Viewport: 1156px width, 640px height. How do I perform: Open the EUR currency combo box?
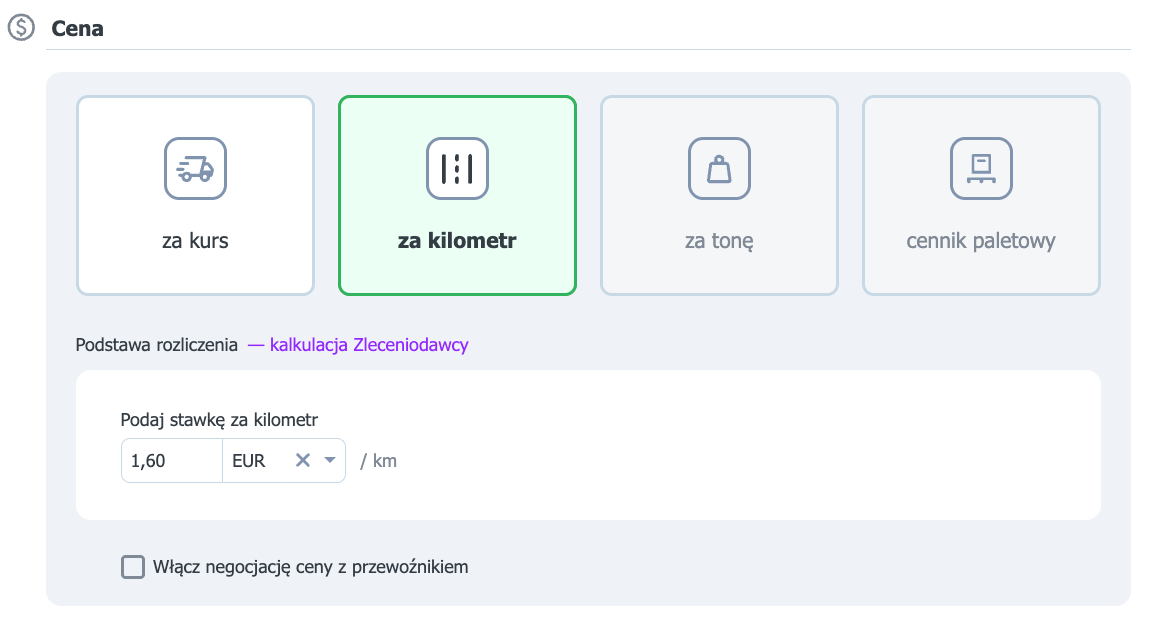click(x=284, y=461)
